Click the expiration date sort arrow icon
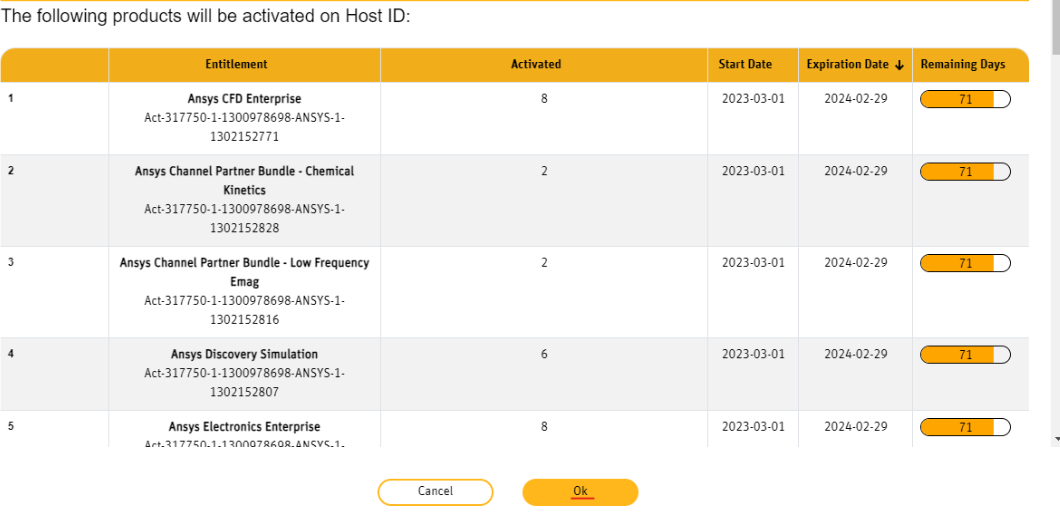The height and width of the screenshot is (520, 1060). (899, 65)
